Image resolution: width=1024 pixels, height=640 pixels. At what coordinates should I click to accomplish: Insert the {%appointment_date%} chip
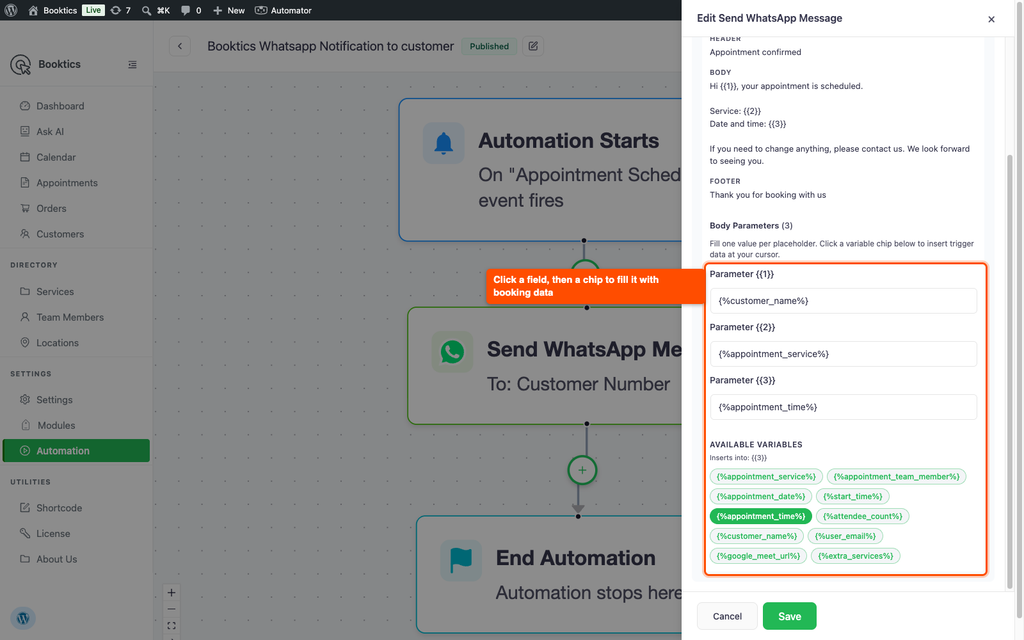(x=761, y=496)
